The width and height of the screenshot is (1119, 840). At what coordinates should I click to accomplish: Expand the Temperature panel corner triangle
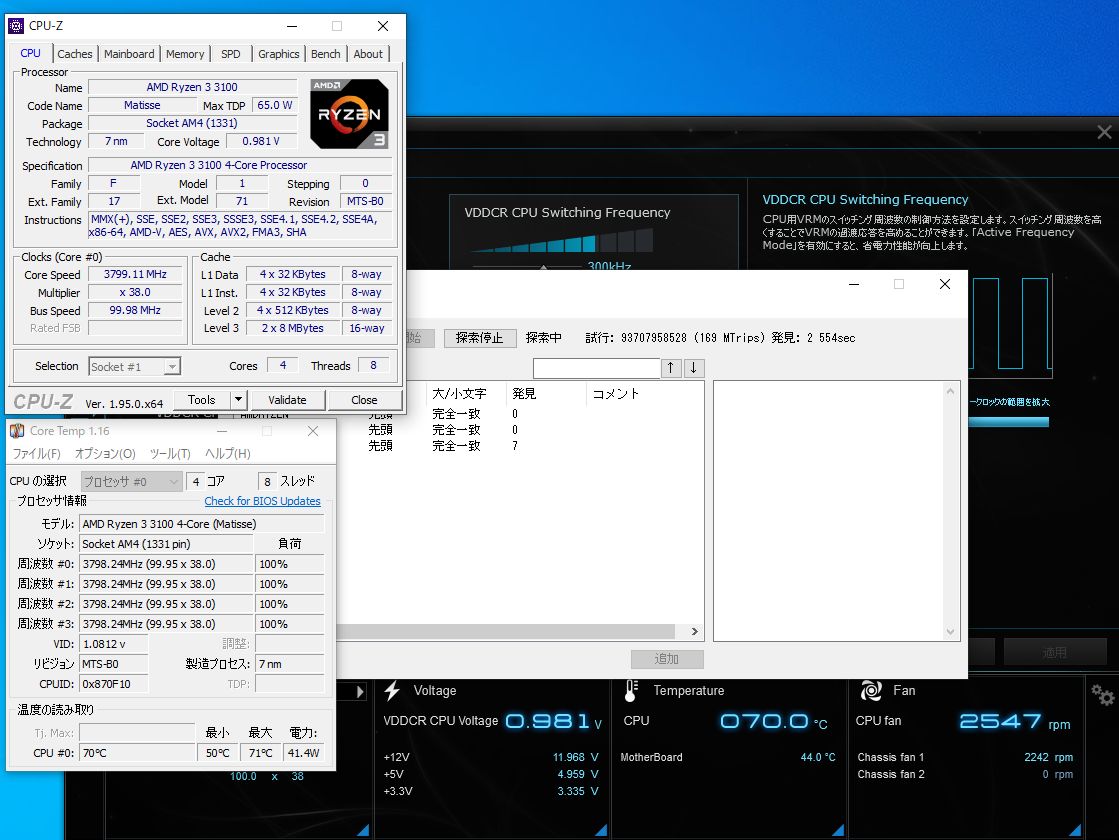pos(838,830)
